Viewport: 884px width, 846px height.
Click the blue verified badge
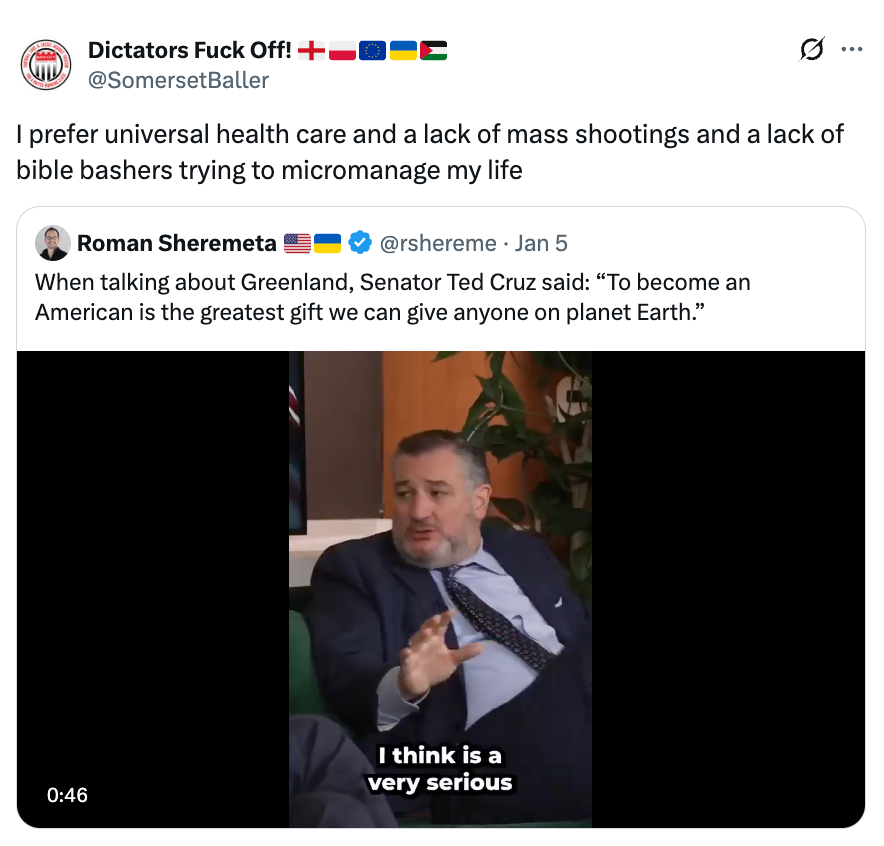click(x=360, y=243)
